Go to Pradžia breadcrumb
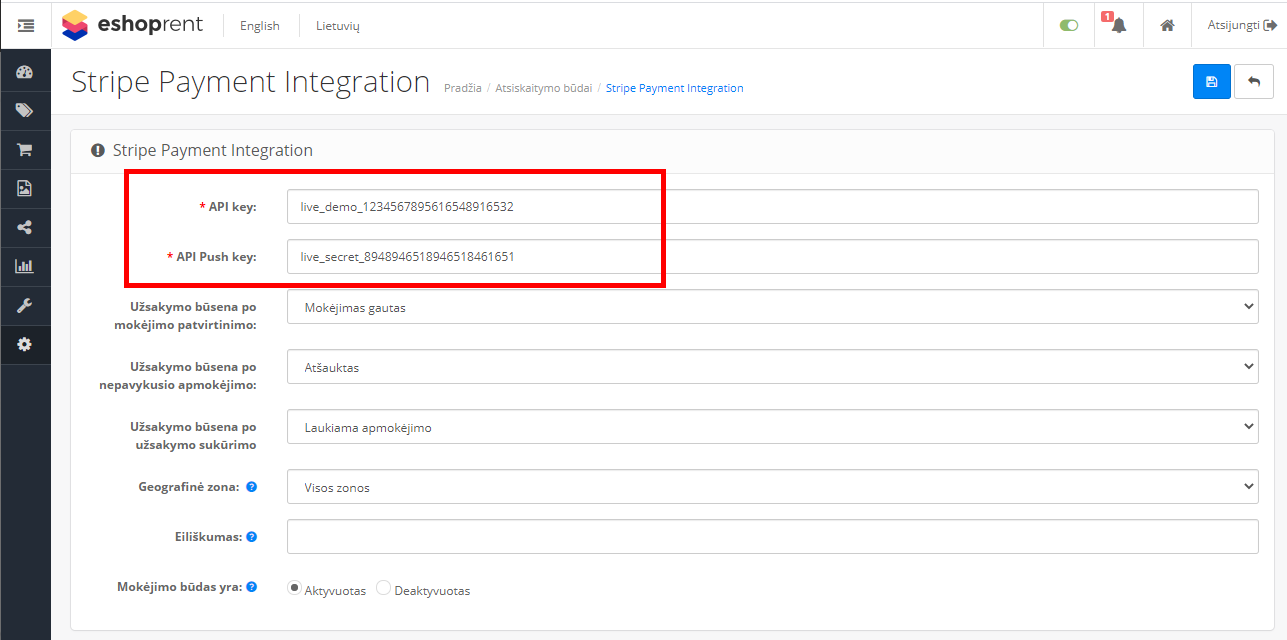This screenshot has height=640, width=1287. point(463,88)
